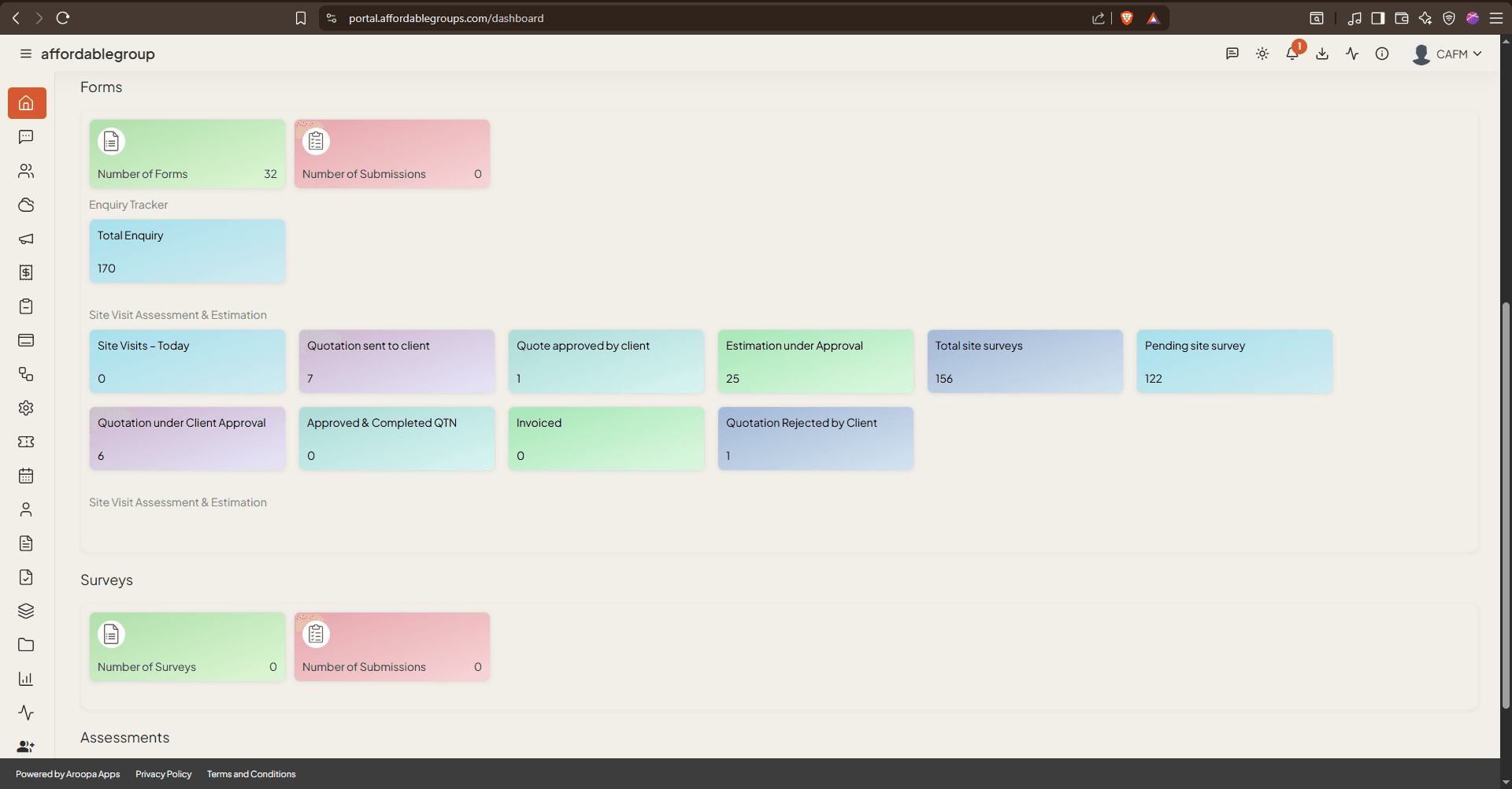Toggle the browser sidebar panel icon
Image resolution: width=1512 pixels, height=789 pixels.
coord(1378,18)
